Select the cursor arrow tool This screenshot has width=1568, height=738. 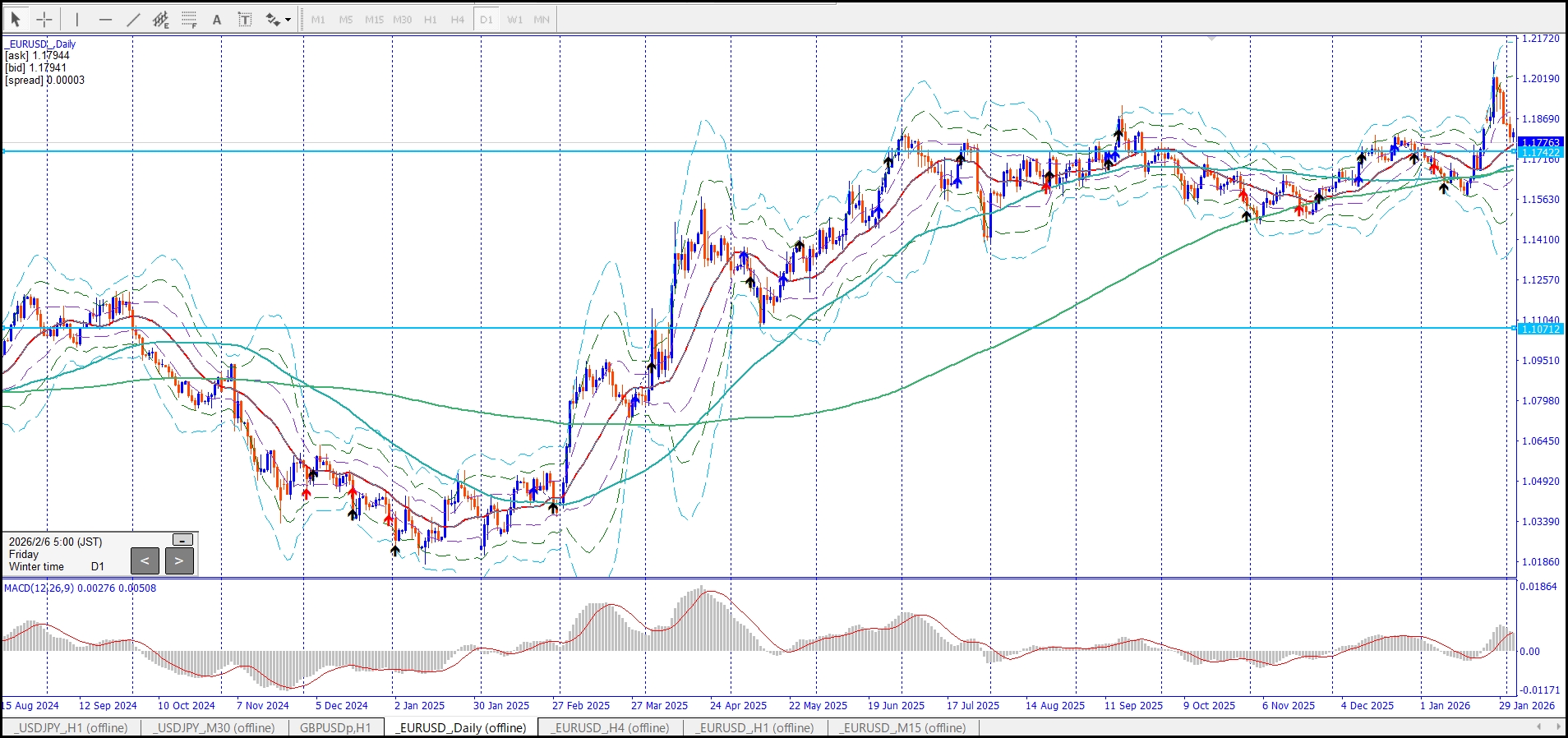click(x=15, y=19)
